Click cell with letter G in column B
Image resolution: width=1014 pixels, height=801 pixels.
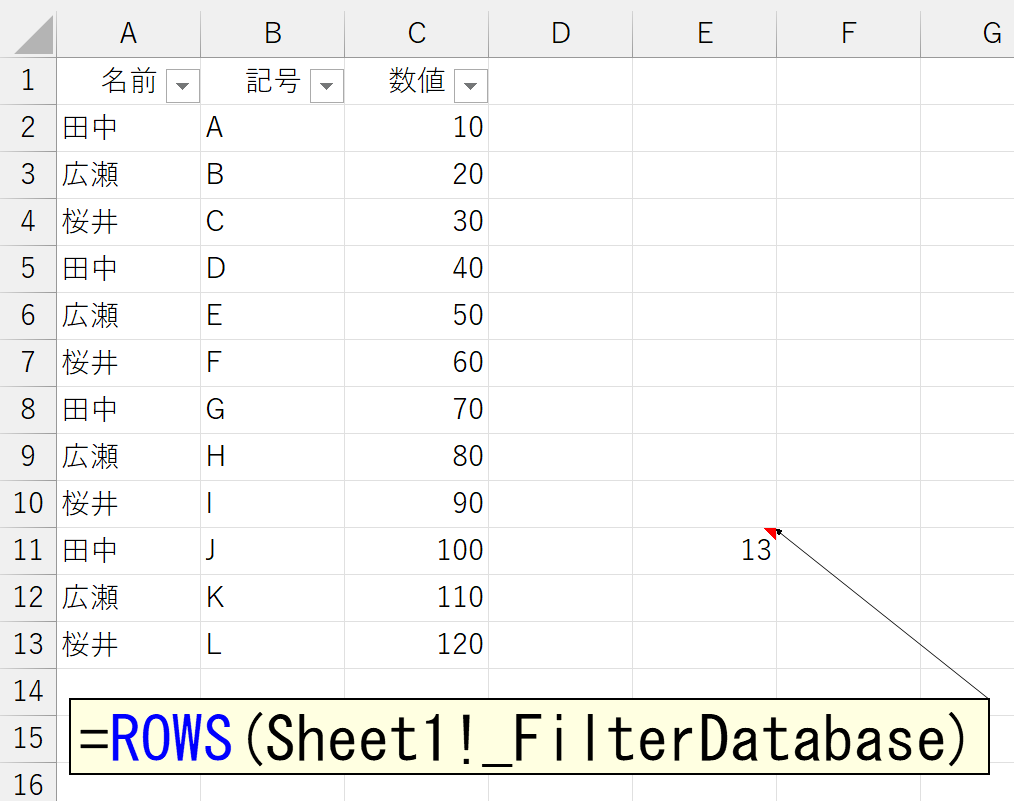point(272,409)
